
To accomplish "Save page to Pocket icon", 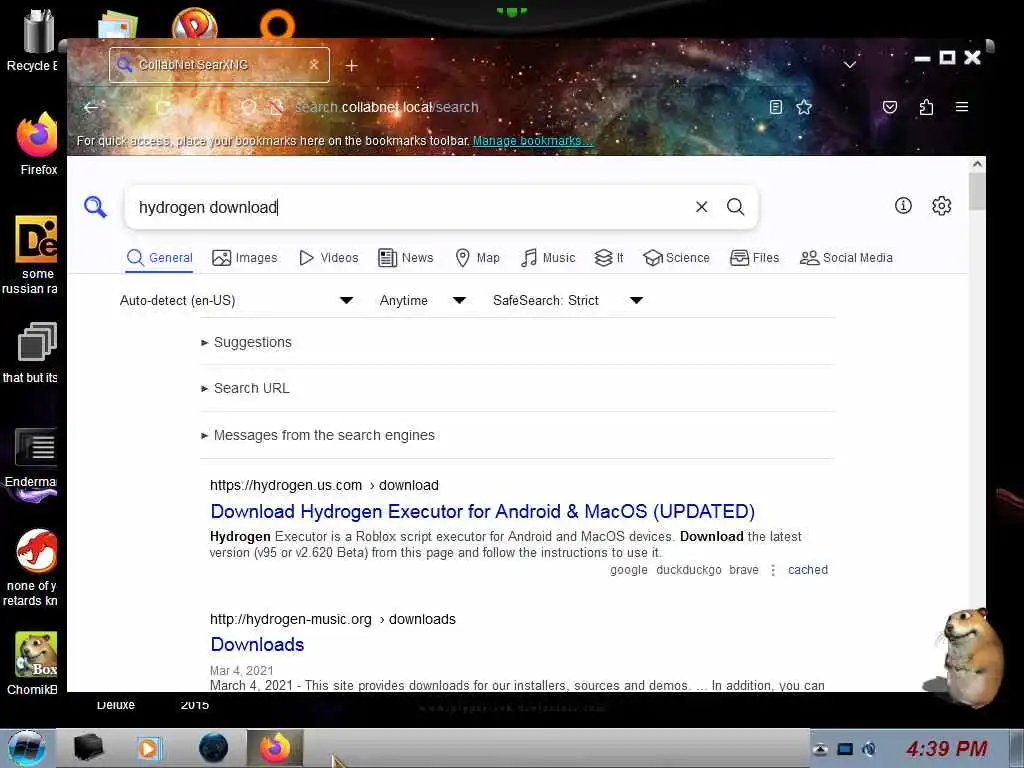I will (889, 107).
